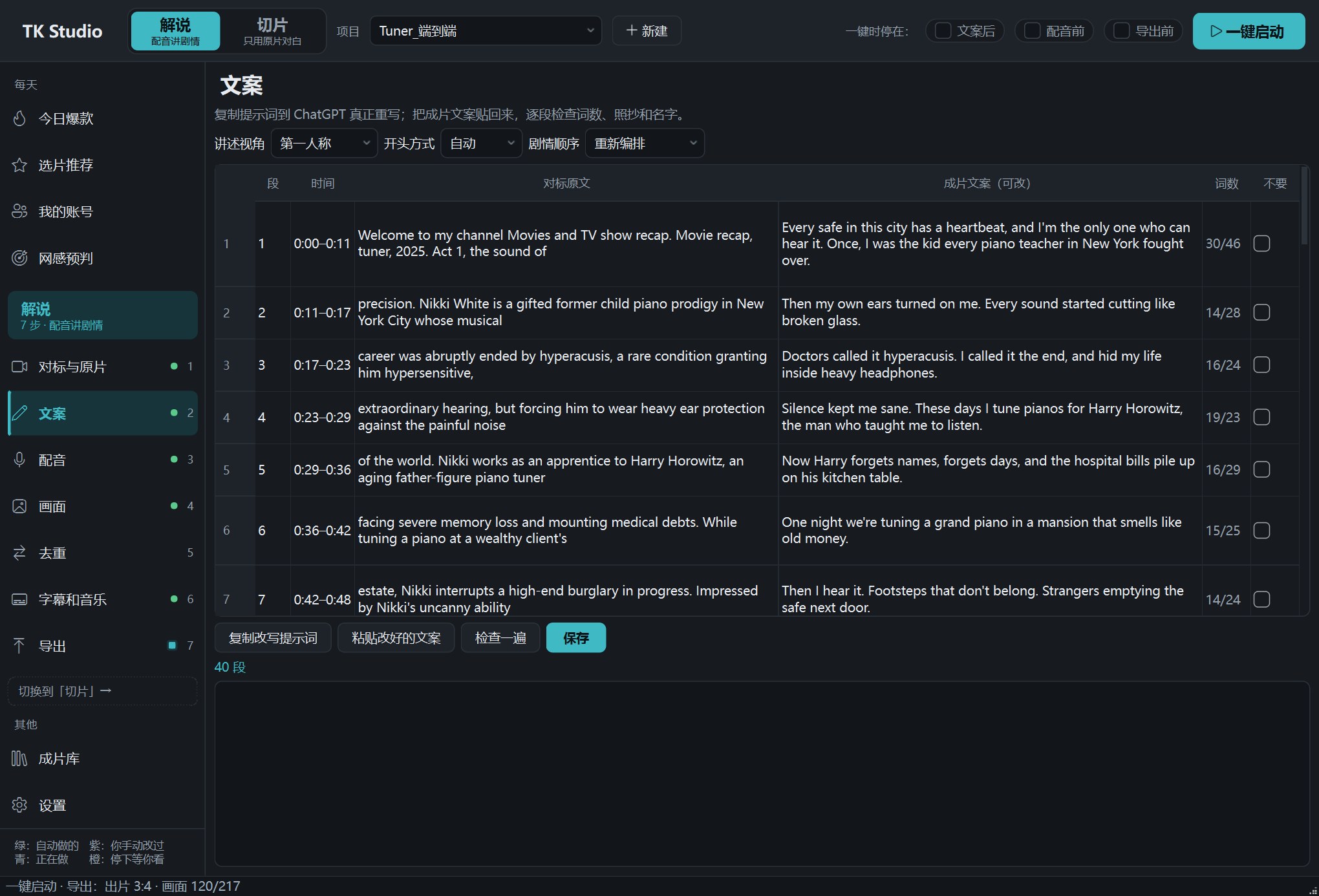Open 剧情顺序 dropdown set to 重新编排
The height and width of the screenshot is (896, 1319).
point(645,143)
